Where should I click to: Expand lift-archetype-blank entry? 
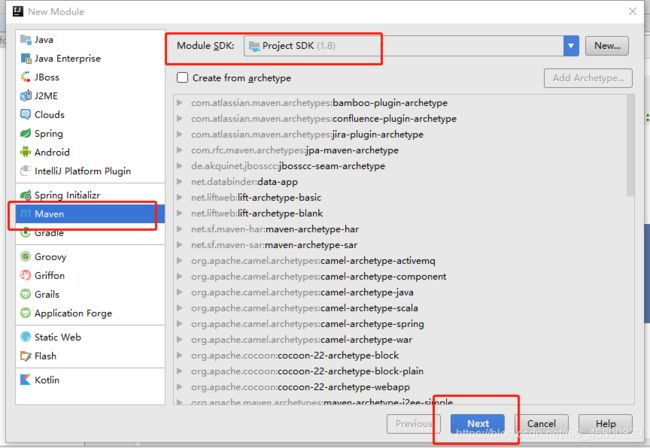tap(179, 213)
